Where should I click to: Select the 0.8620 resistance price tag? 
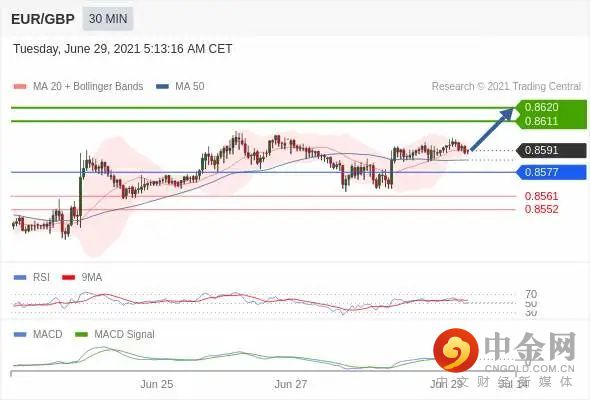tap(541, 107)
